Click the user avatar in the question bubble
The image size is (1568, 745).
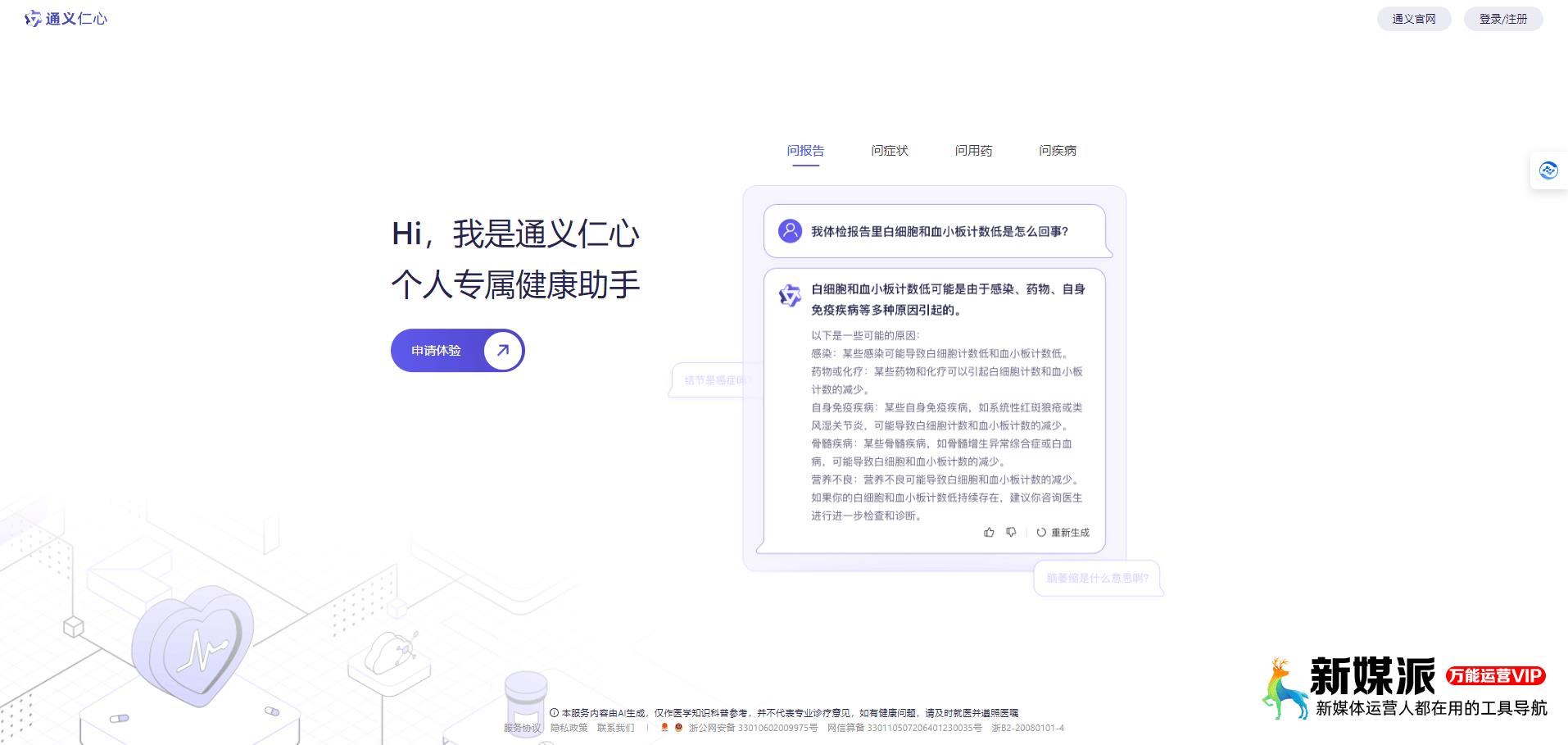point(789,231)
